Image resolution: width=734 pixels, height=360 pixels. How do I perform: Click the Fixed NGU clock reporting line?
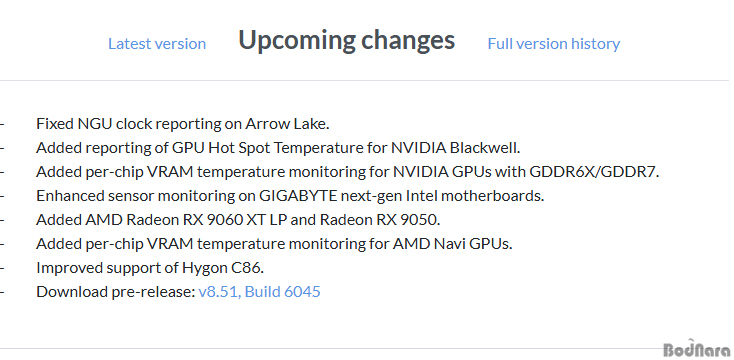click(x=183, y=124)
